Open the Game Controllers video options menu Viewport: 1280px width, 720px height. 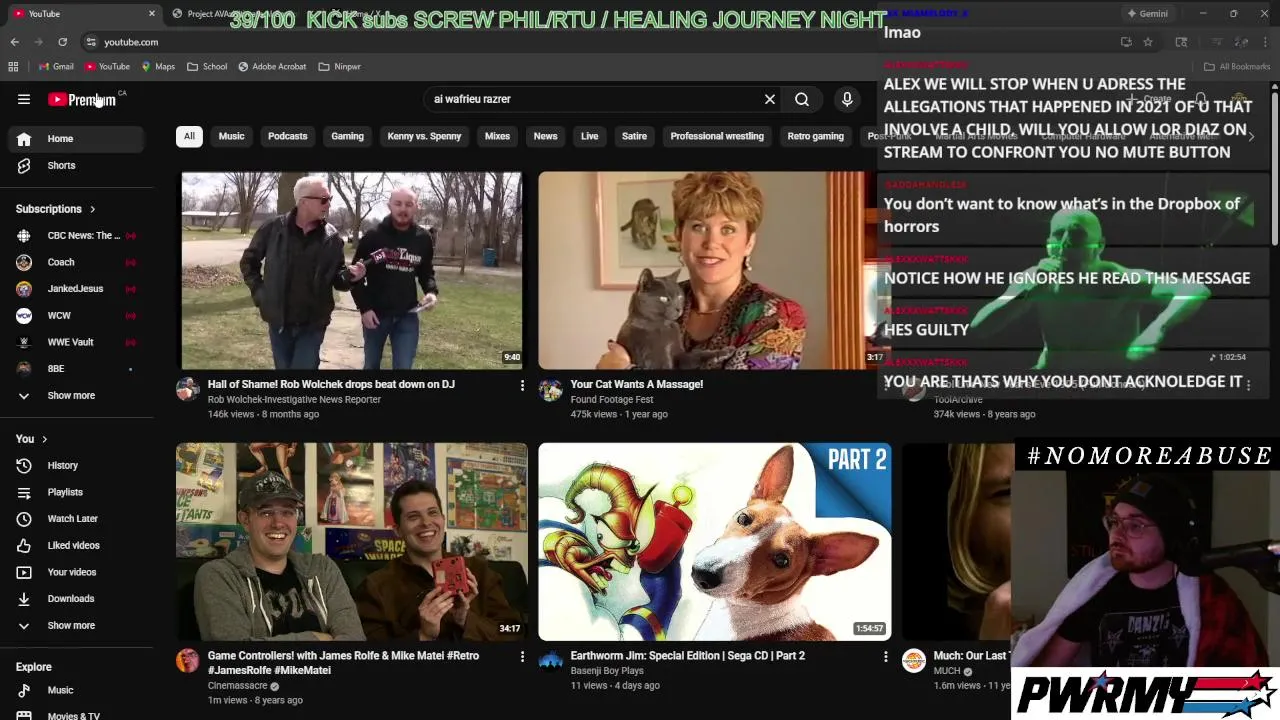[522, 657]
